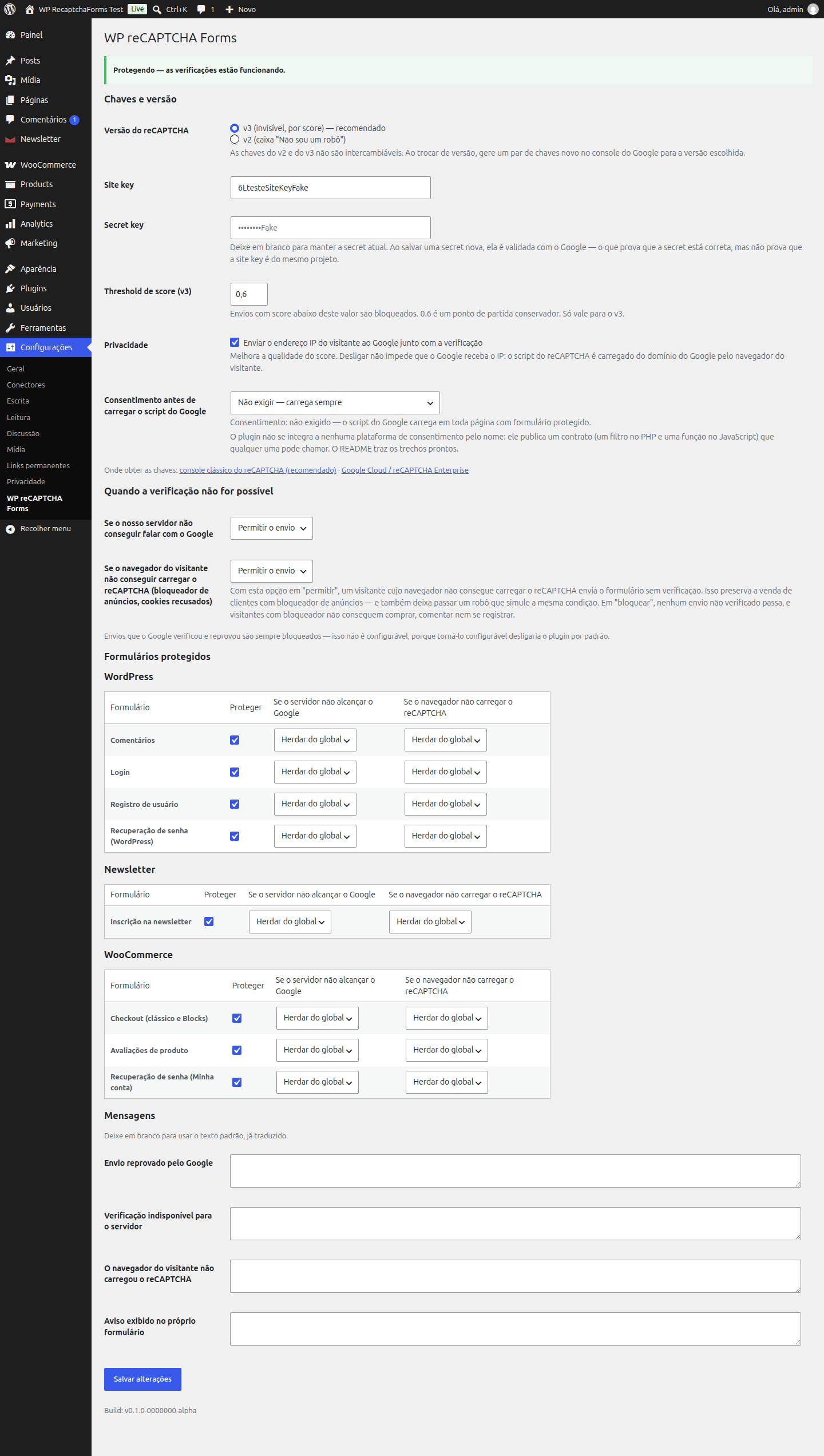Image resolution: width=824 pixels, height=1456 pixels.
Task: Open the comments bubble icon in admin bar
Action: point(201,9)
